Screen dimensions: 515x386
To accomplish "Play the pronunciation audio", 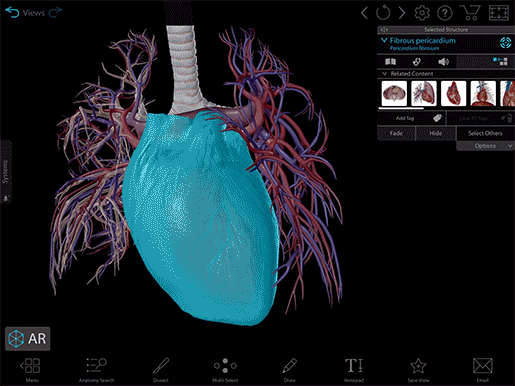I will click(x=443, y=62).
